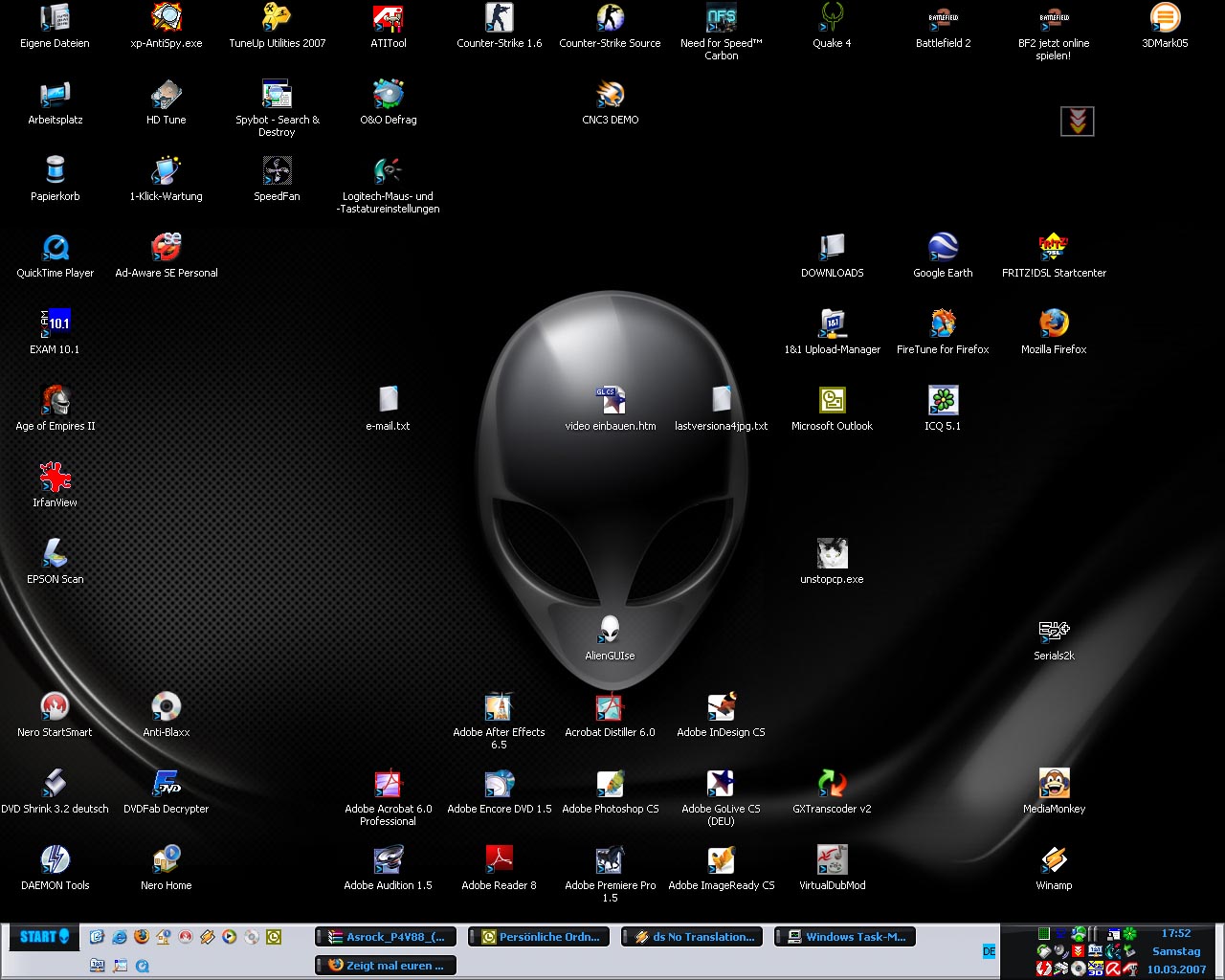Switch to Persönliche Ordner taskbar button
The image size is (1225, 980).
(539, 937)
